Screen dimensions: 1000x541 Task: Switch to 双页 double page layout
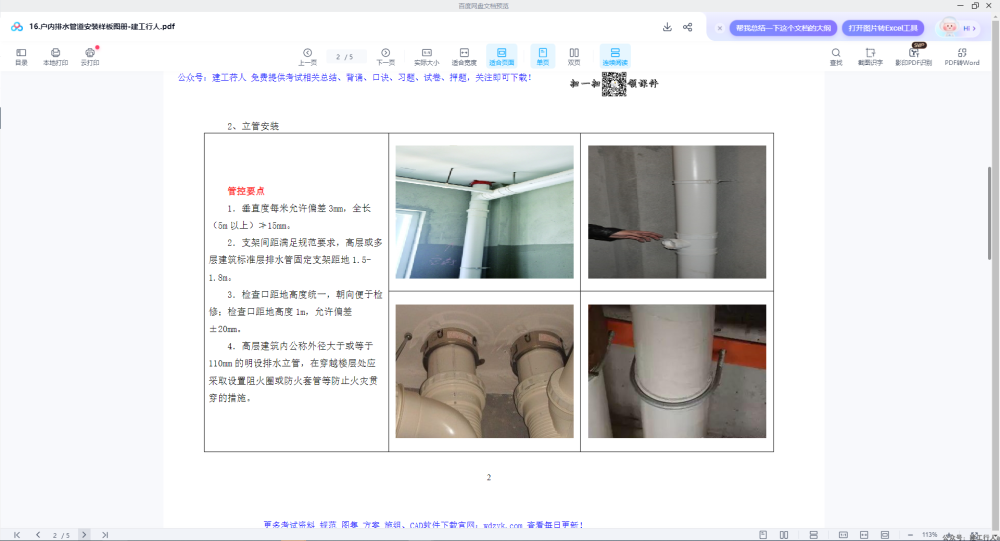pyautogui.click(x=574, y=56)
